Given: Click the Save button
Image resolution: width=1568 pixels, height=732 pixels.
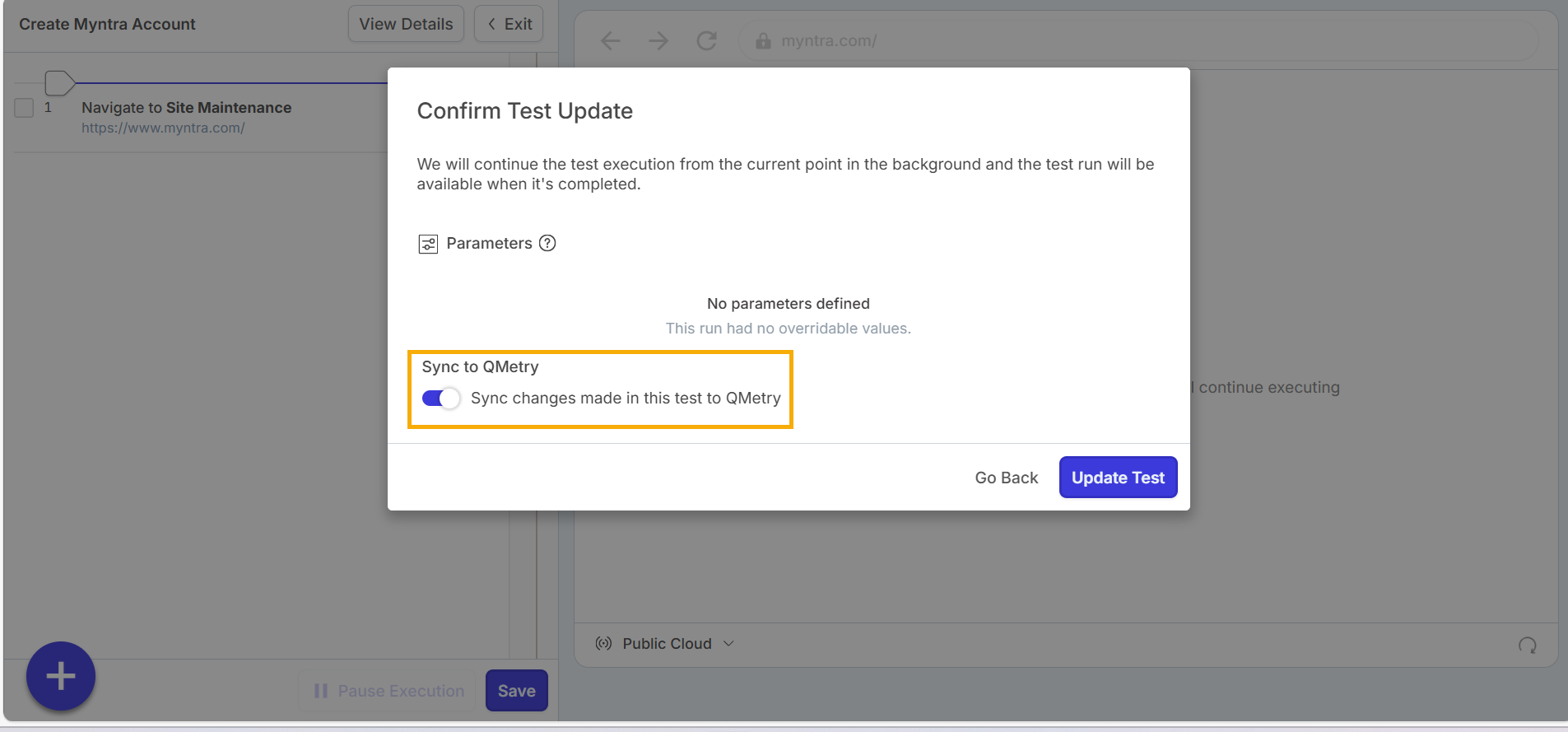Looking at the screenshot, I should [516, 691].
